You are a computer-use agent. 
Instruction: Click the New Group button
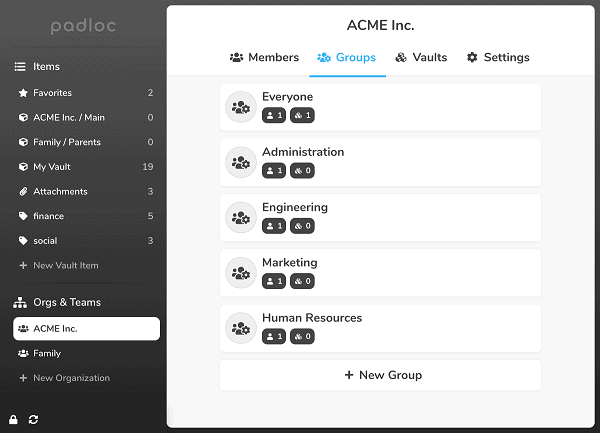(x=380, y=375)
